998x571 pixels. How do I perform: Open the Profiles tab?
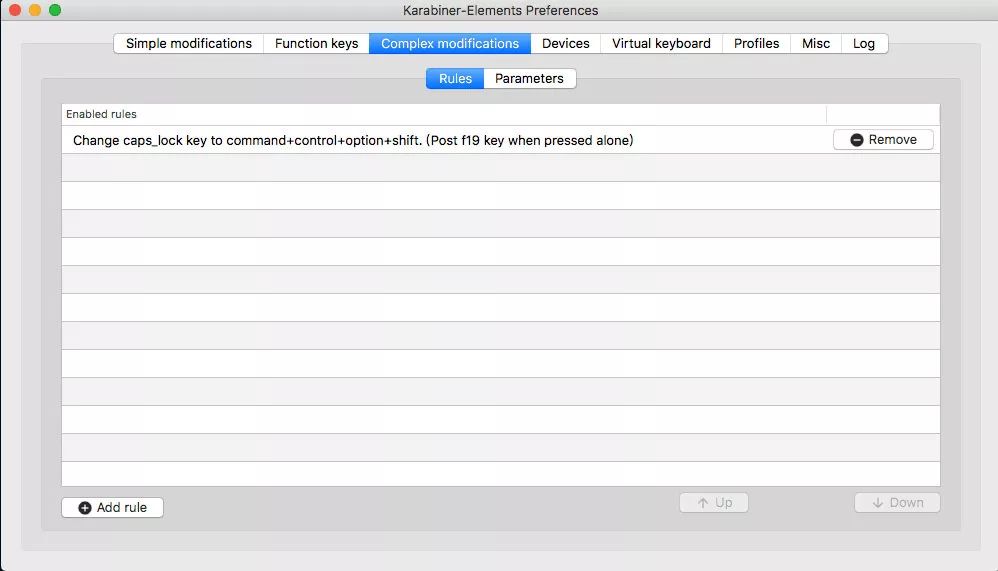click(756, 43)
